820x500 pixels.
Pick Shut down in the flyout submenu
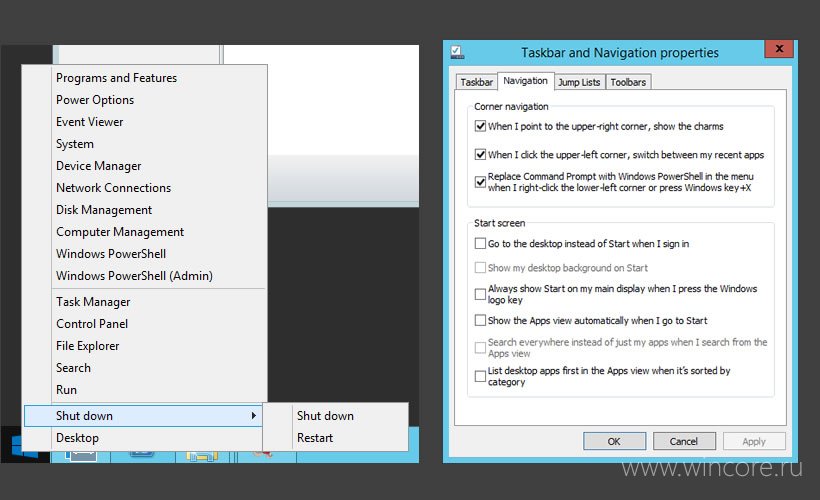(x=336, y=416)
